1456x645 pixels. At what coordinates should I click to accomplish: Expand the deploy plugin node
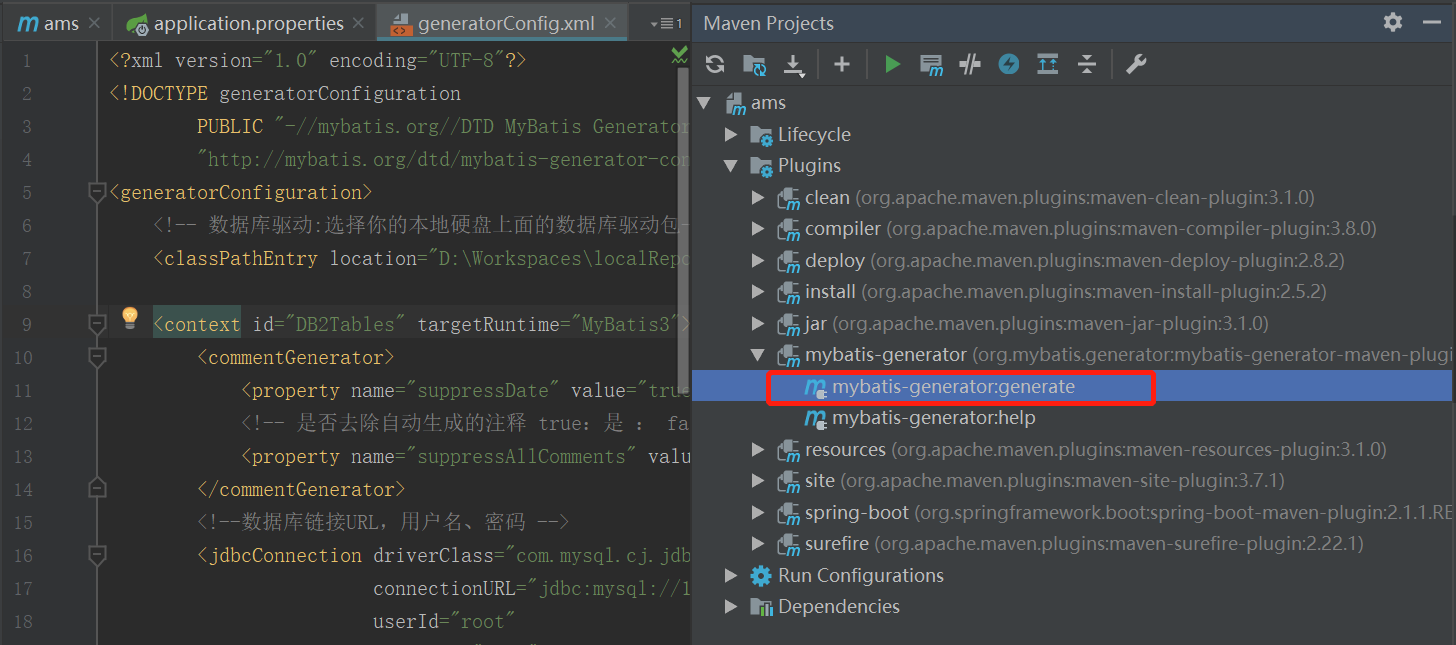coord(759,261)
